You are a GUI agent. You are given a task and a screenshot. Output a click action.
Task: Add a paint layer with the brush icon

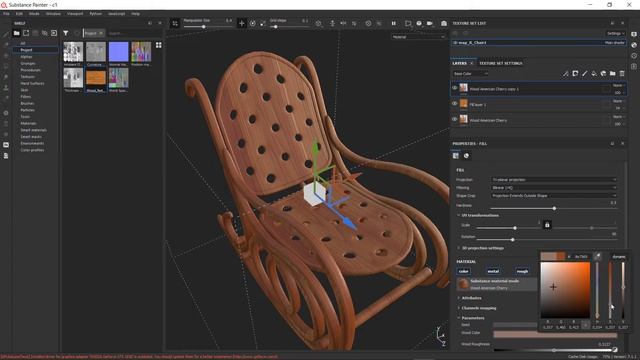(x=584, y=73)
